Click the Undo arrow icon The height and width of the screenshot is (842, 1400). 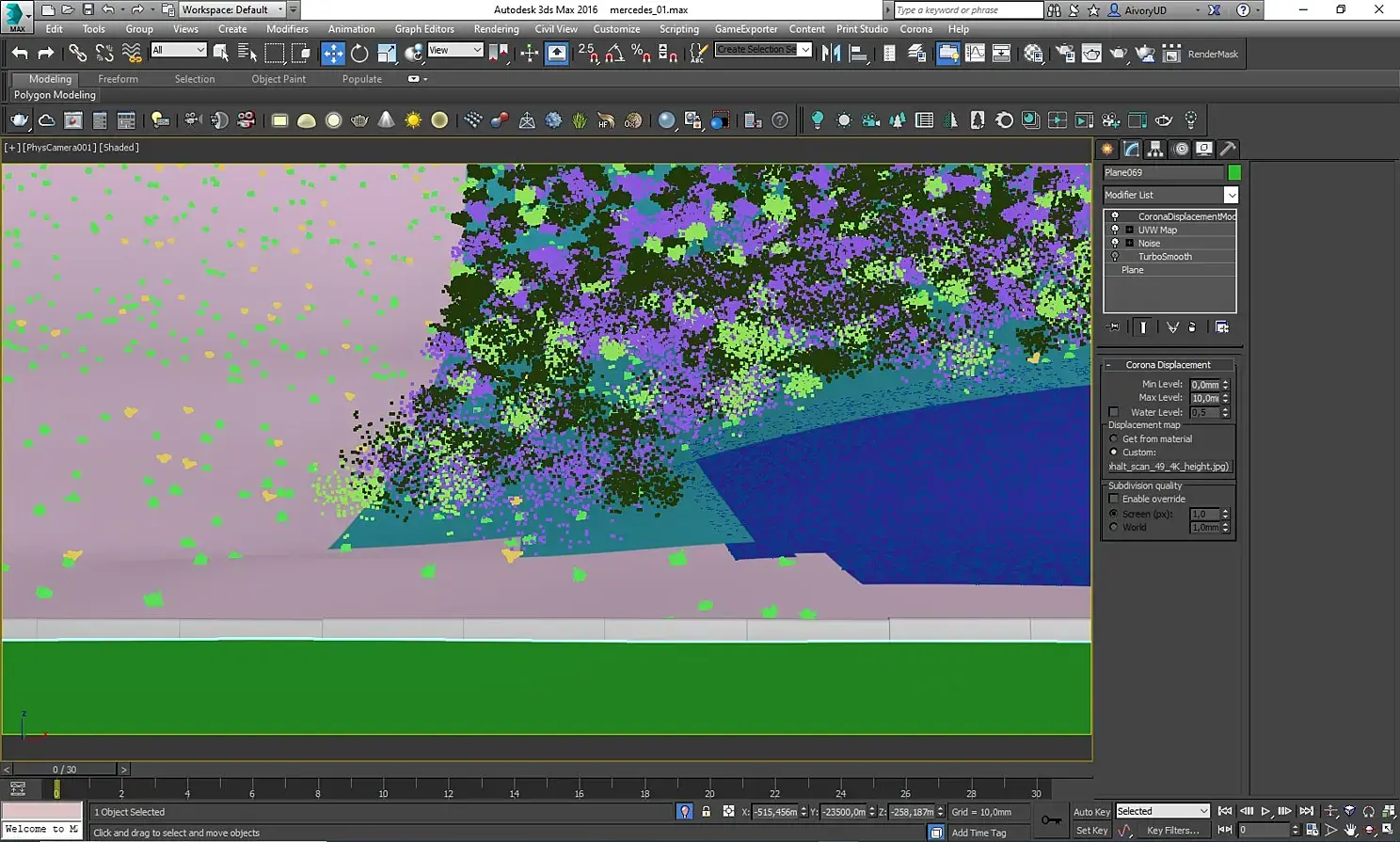(20, 54)
